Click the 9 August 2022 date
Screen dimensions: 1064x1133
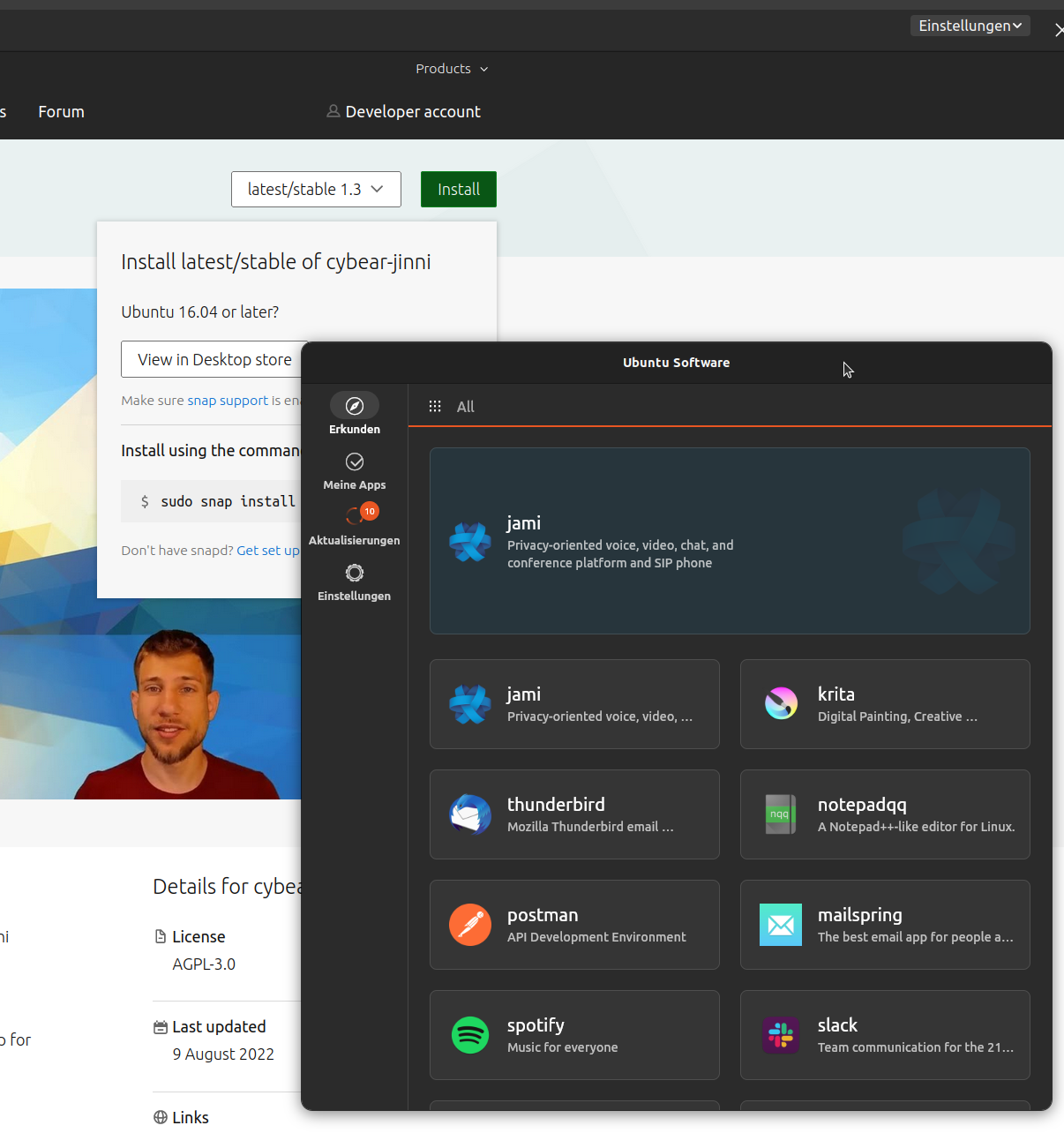tap(223, 1054)
